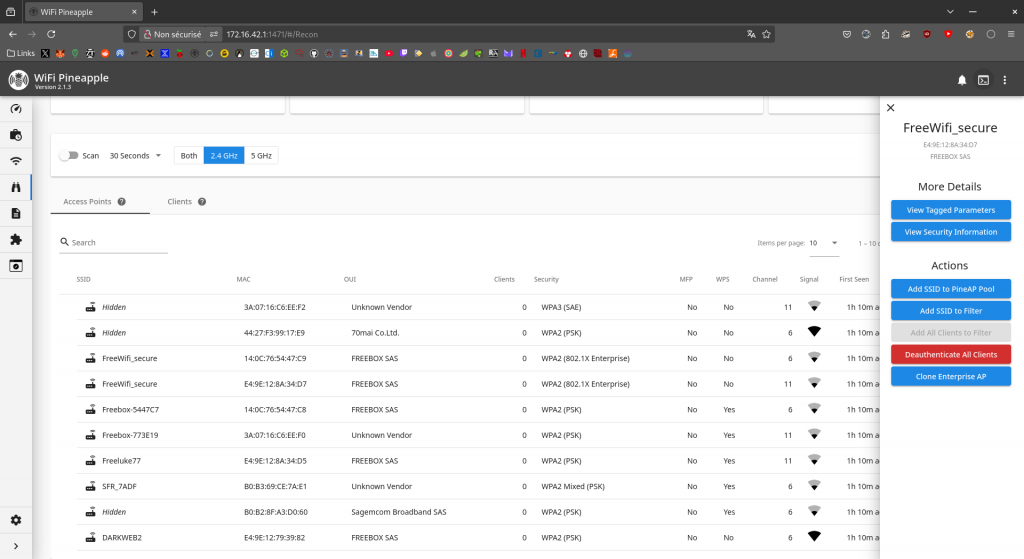Click the signal icon in the DARKWEB2 row
Image resolution: width=1024 pixels, height=559 pixels.
[x=814, y=536]
